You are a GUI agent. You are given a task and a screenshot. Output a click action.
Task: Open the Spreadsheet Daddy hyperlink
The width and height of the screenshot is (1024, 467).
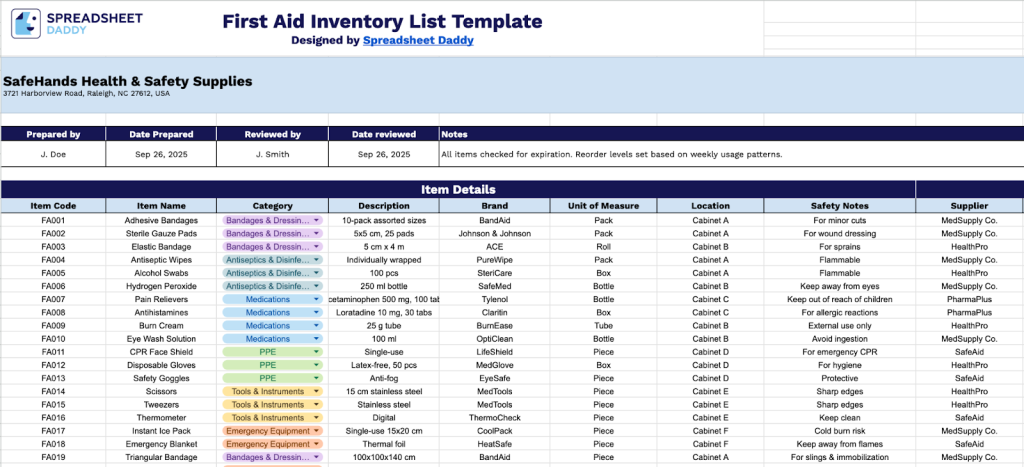(418, 41)
